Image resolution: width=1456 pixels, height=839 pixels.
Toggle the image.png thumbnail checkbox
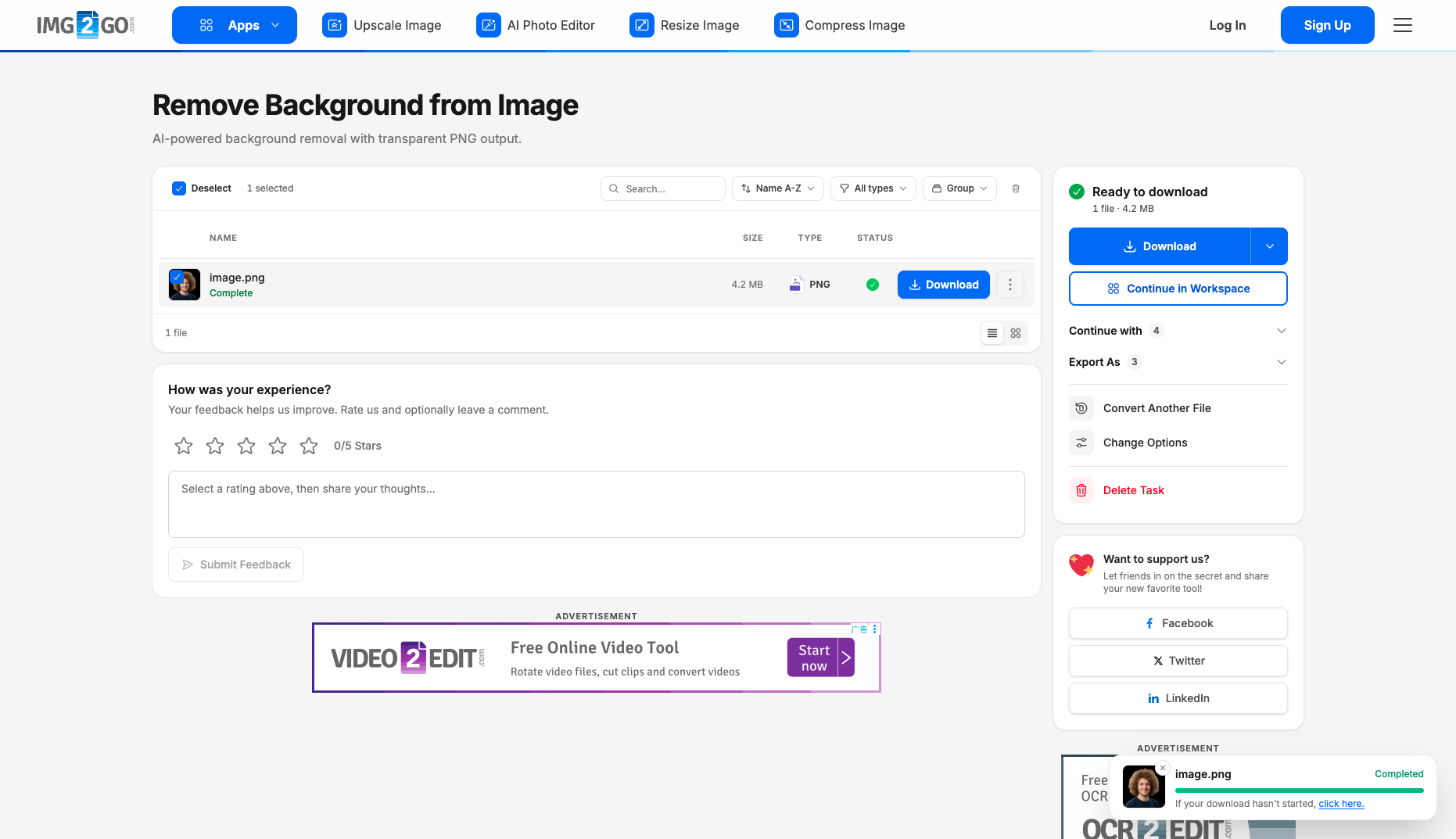(177, 276)
